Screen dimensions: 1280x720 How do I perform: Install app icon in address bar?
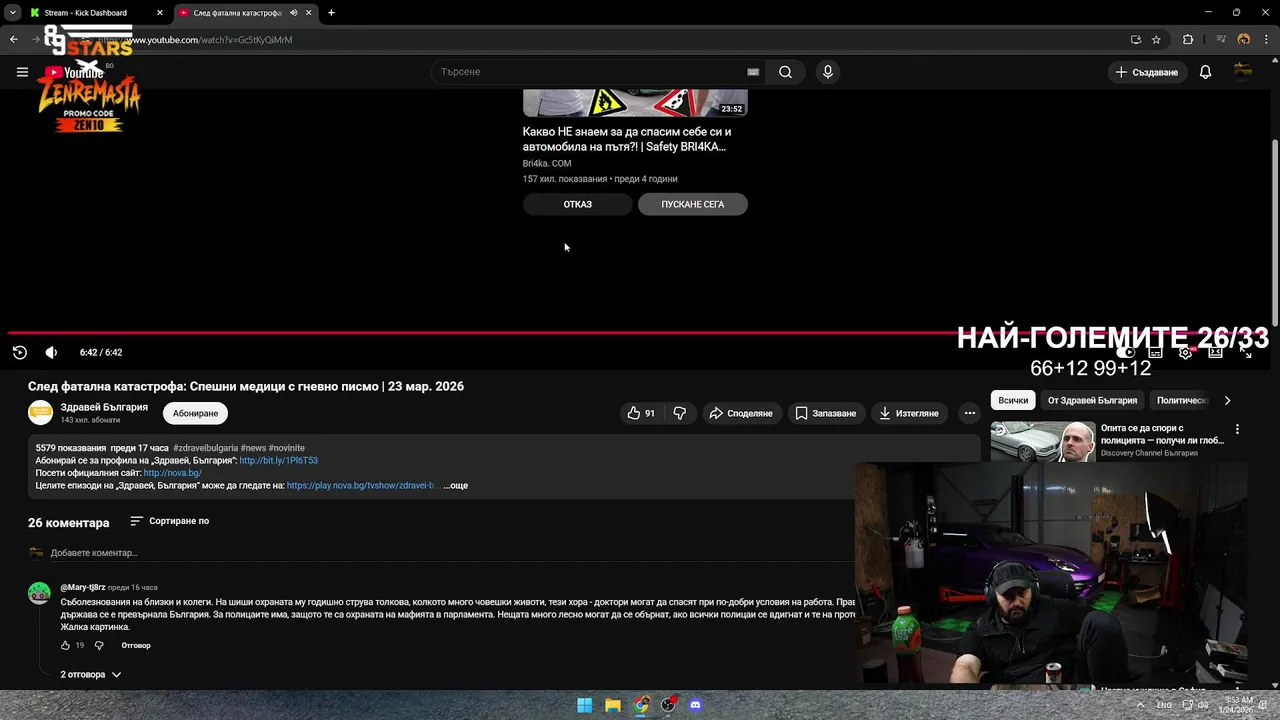(1136, 40)
